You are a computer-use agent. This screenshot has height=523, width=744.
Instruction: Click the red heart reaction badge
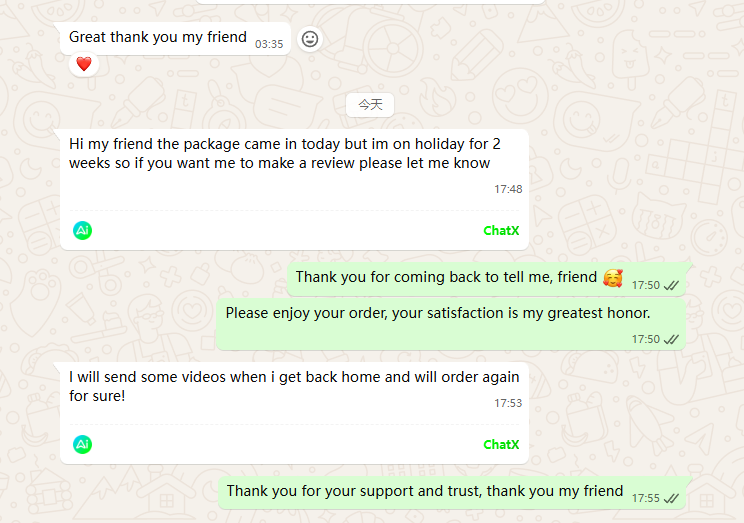[x=84, y=64]
